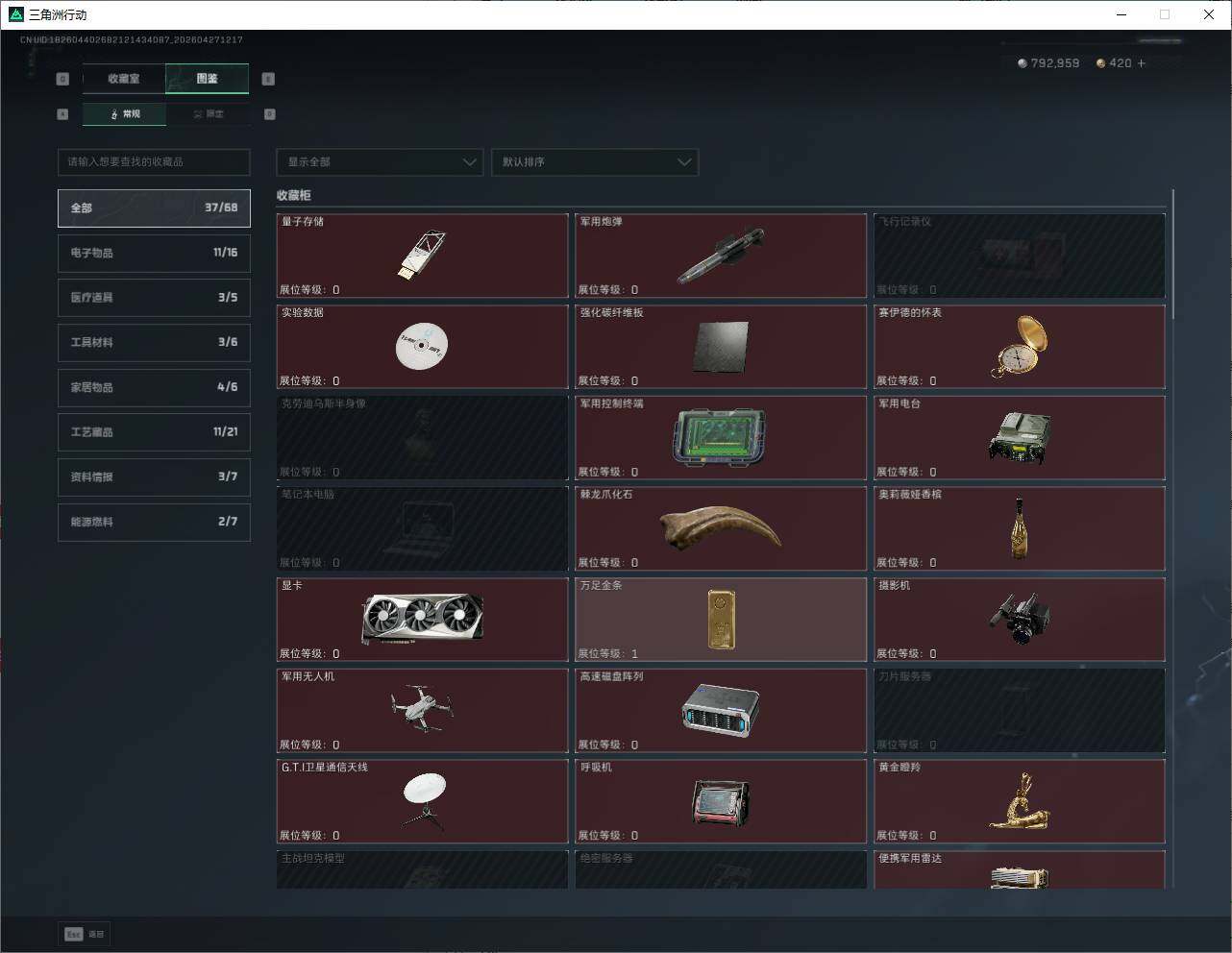
Task: Click the 792,959 currency balance
Action: tap(1055, 63)
